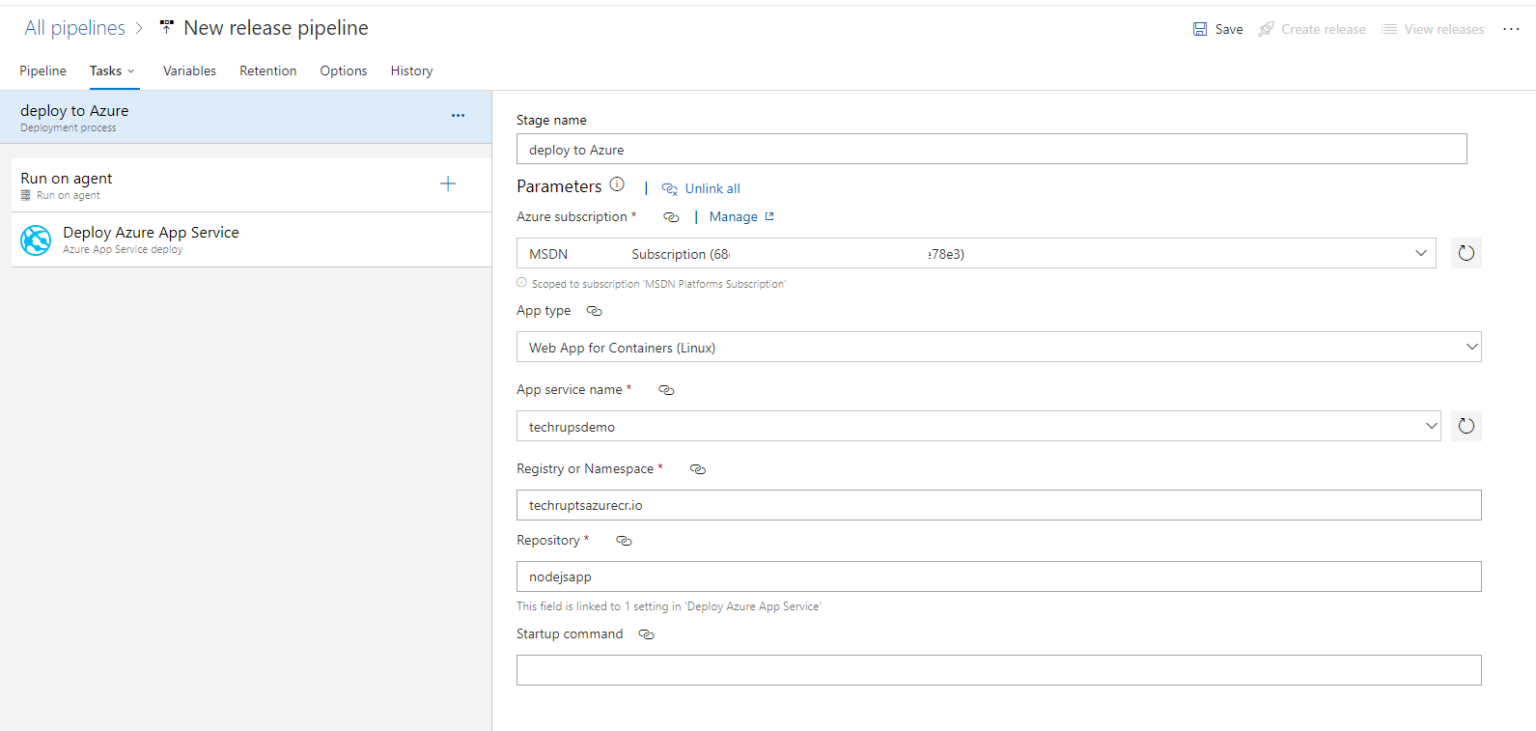
Task: Refresh the App service name list
Action: coord(1466,425)
